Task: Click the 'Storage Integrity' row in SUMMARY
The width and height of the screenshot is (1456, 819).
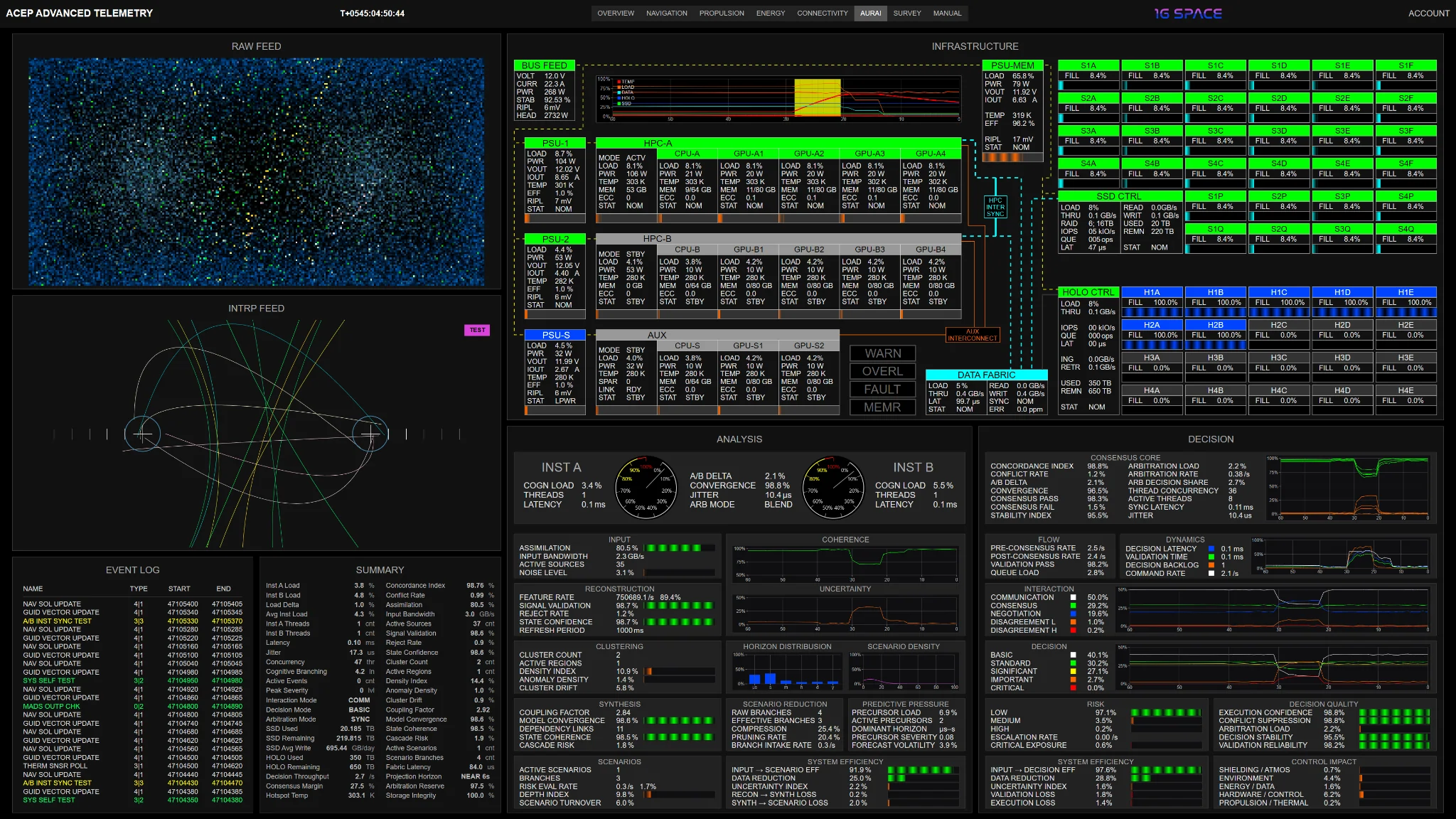Action: [x=440, y=796]
